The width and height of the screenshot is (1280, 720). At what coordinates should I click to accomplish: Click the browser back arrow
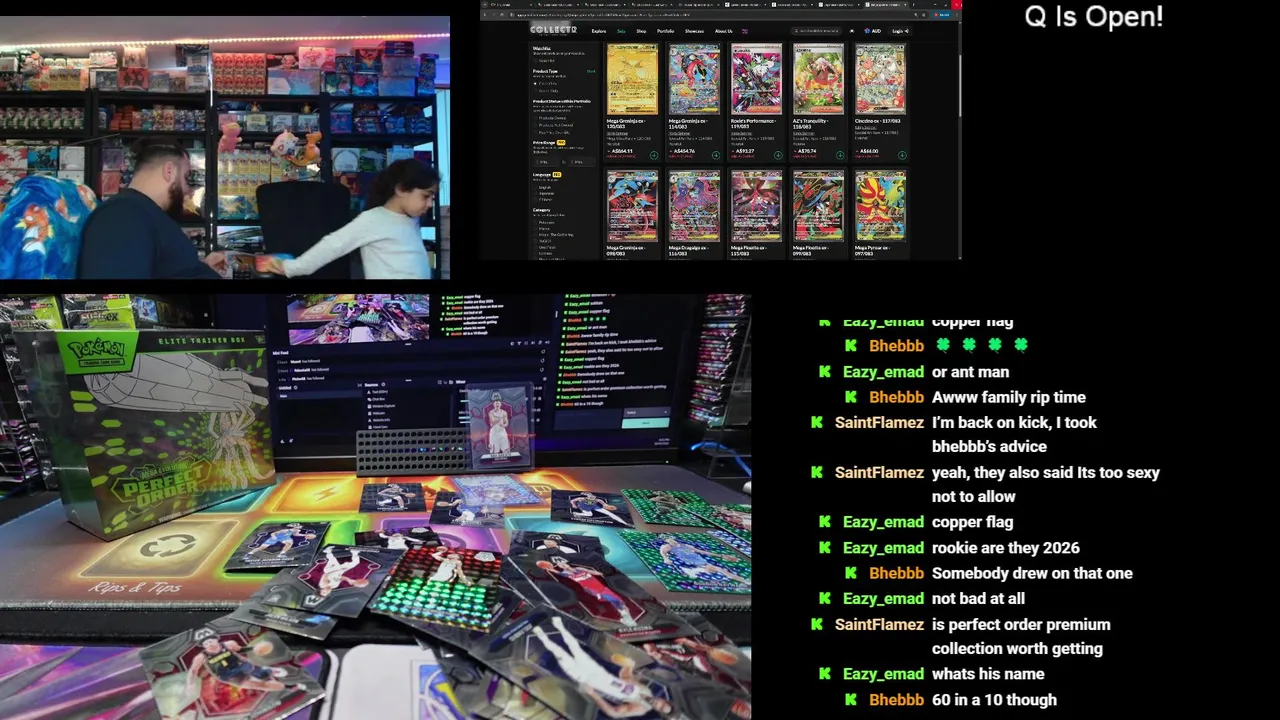point(485,15)
